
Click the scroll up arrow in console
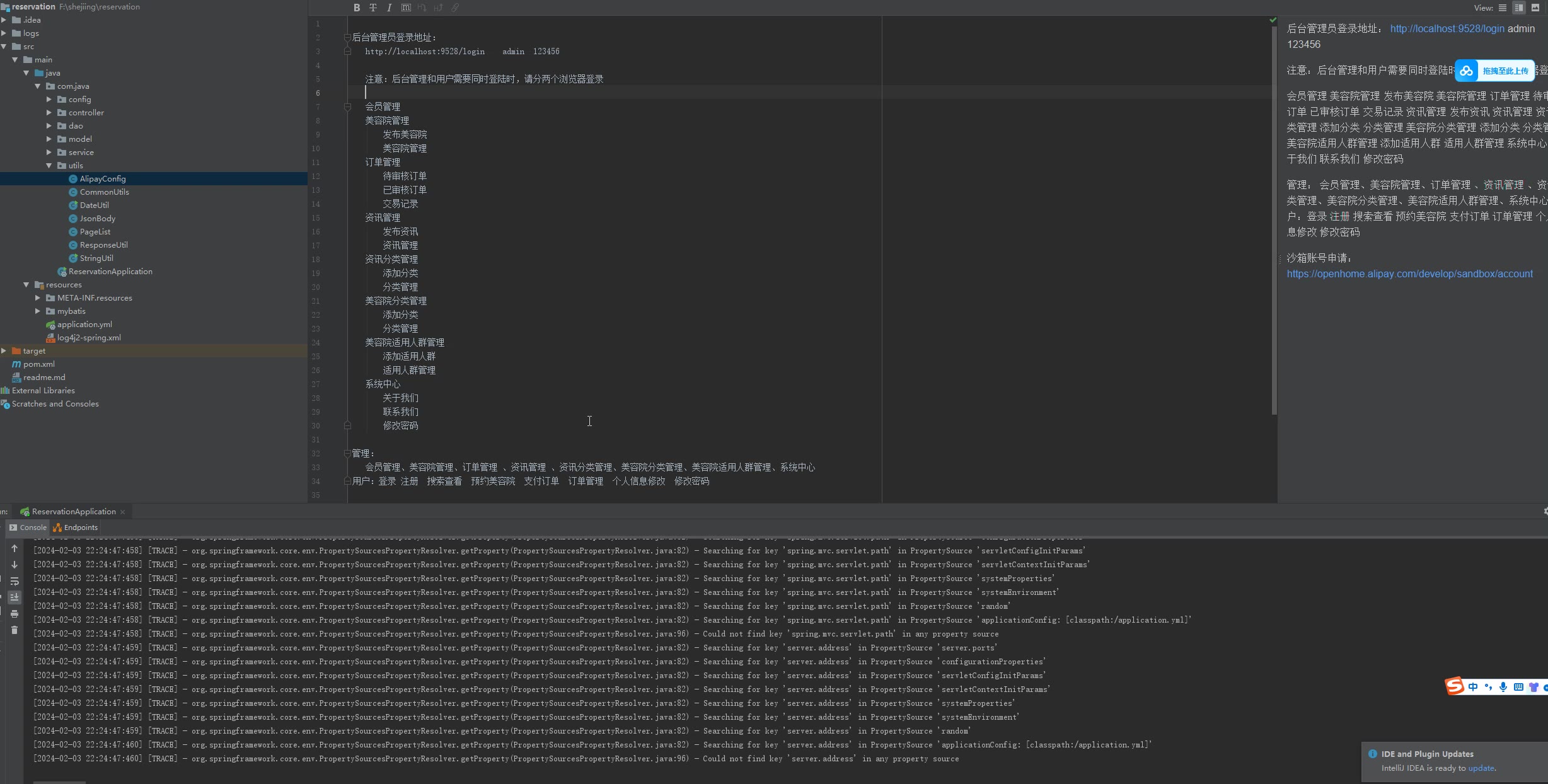[x=14, y=548]
